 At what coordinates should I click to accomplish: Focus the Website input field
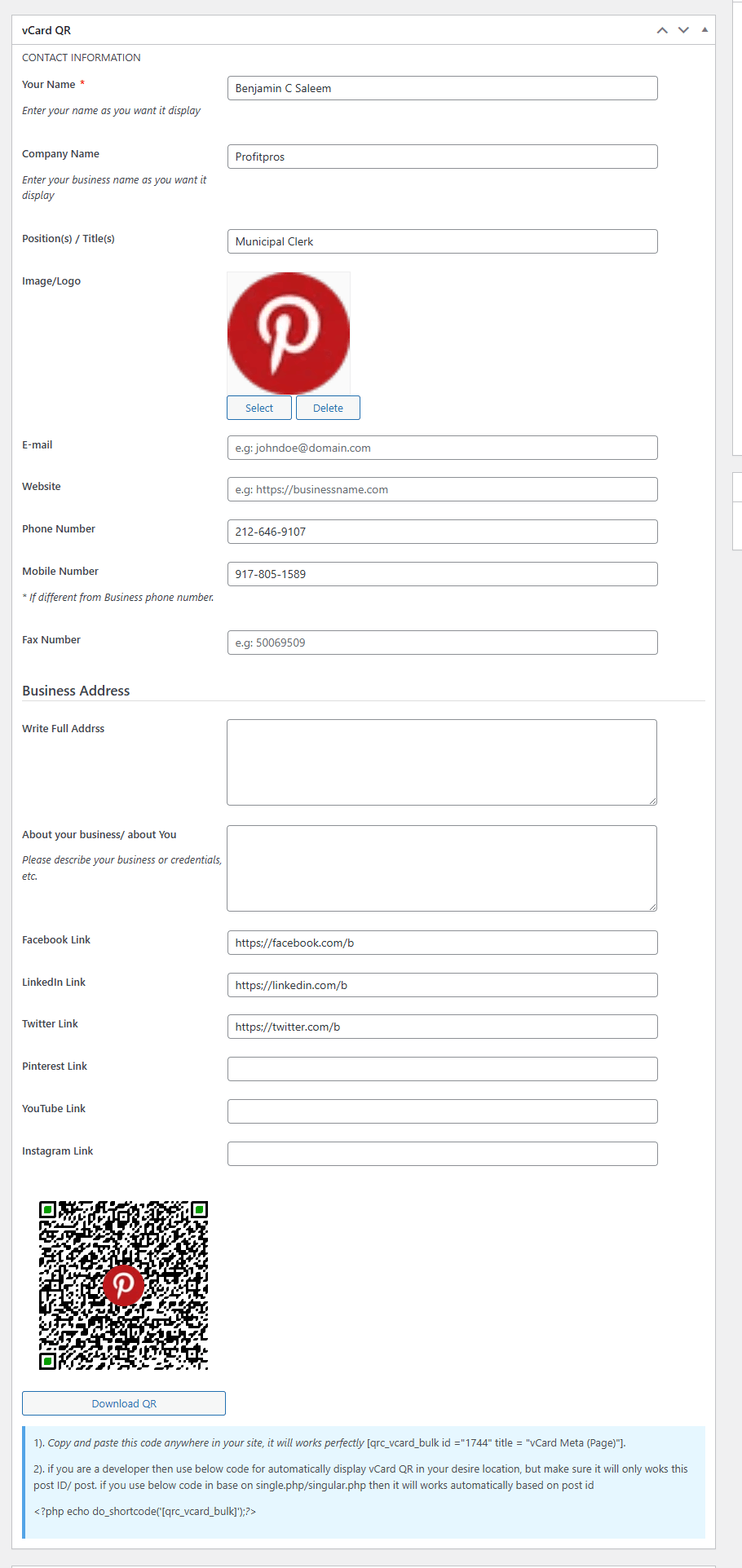point(442,489)
